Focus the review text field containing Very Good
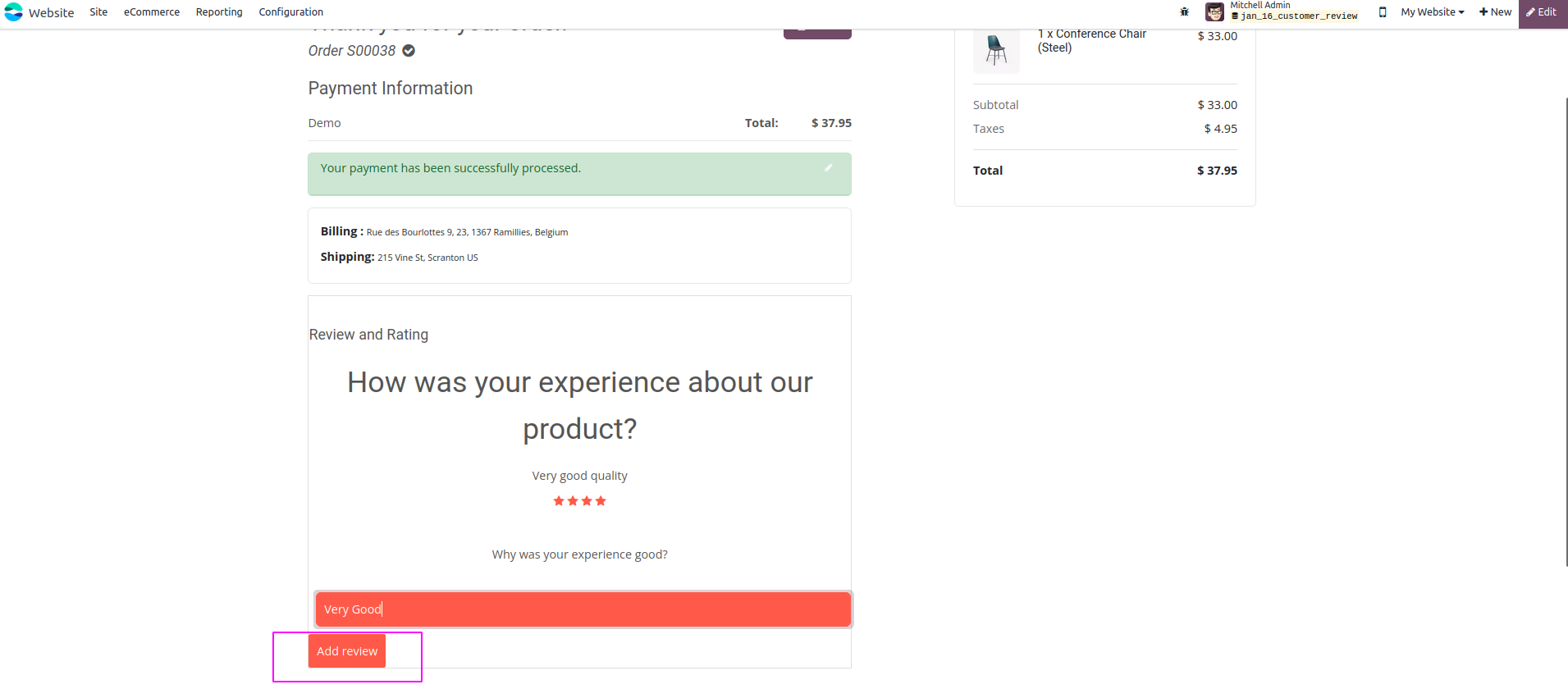 [583, 609]
